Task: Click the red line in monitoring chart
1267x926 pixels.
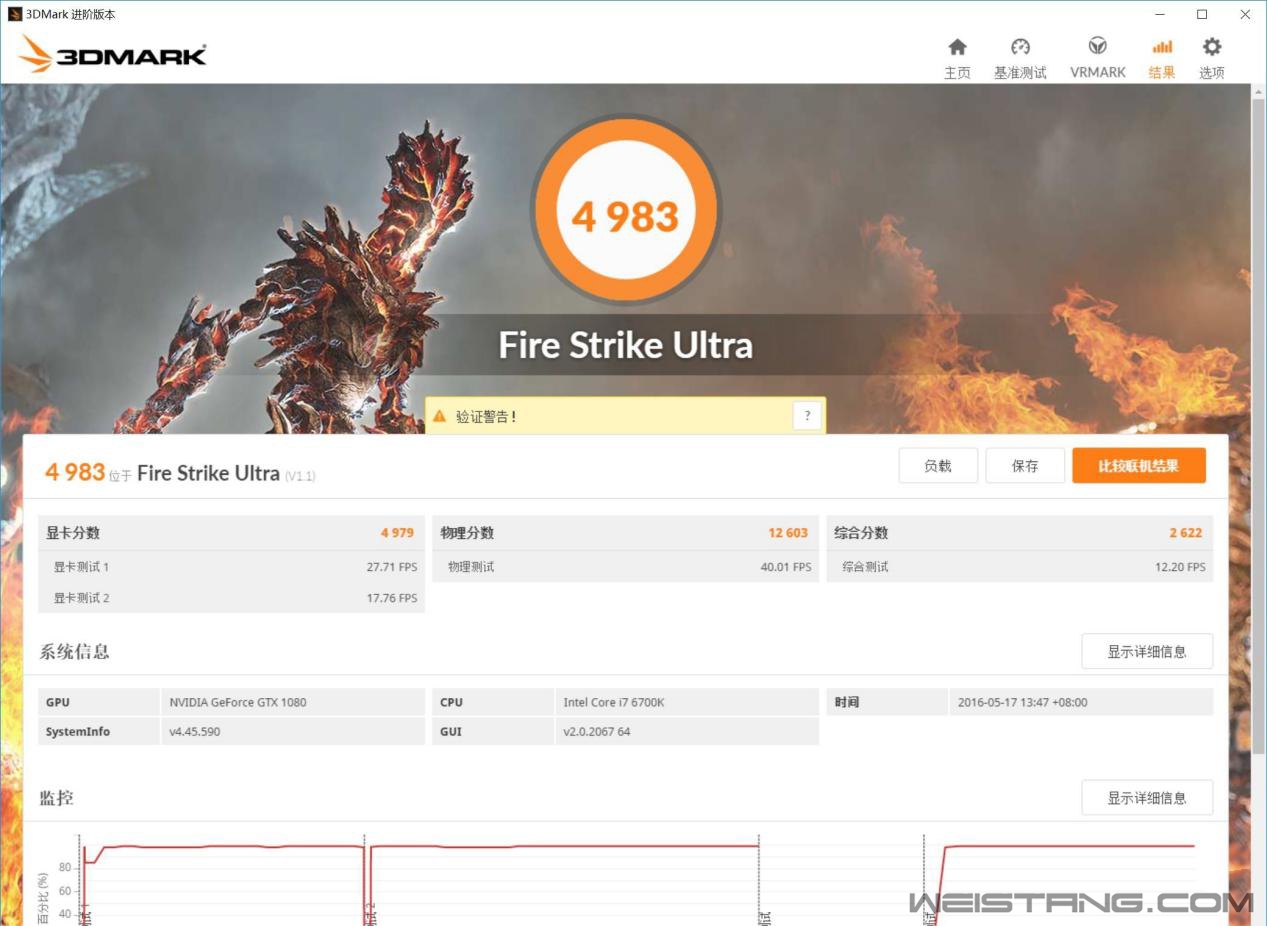Action: [x=560, y=846]
